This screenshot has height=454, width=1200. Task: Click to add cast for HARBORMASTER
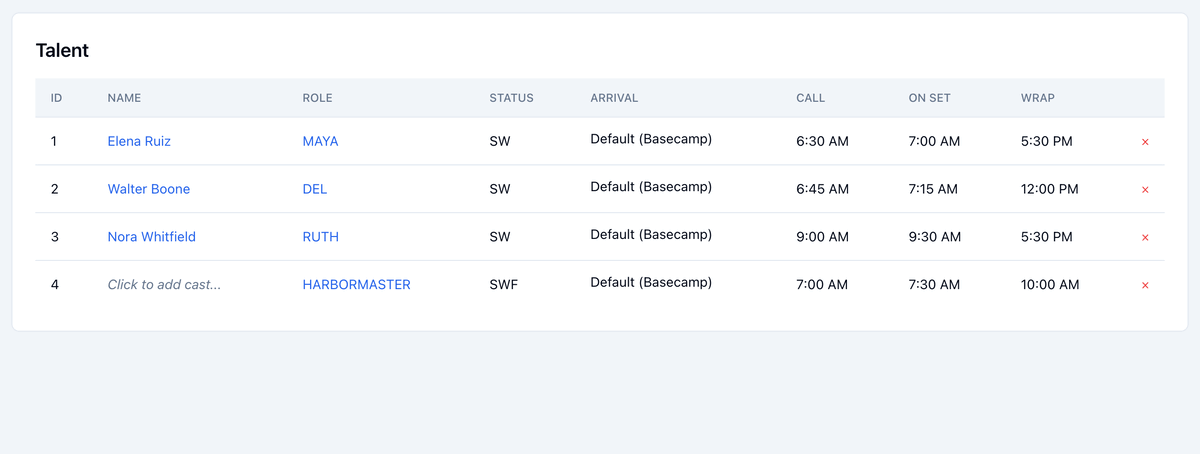click(165, 285)
